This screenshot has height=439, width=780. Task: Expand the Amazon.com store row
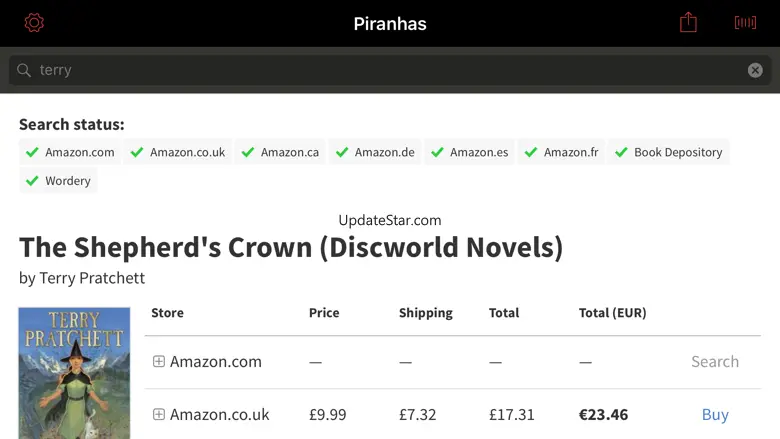click(x=158, y=362)
